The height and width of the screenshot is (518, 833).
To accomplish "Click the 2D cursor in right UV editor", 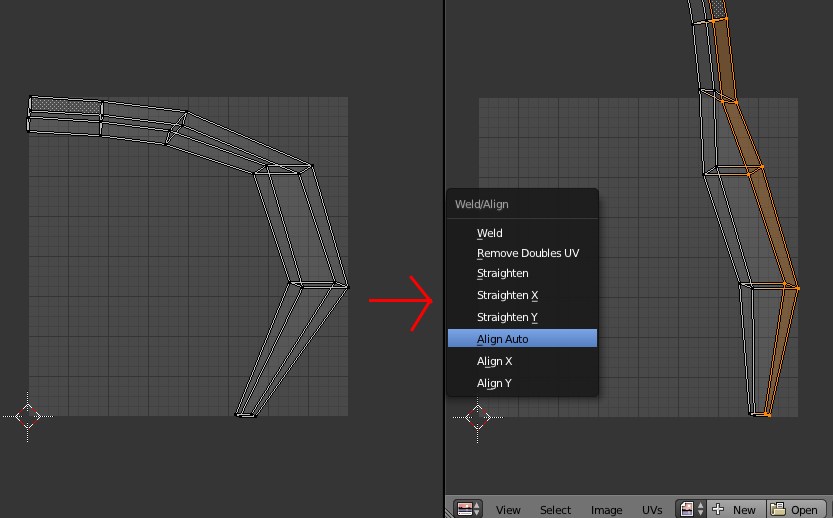I will click(x=478, y=417).
